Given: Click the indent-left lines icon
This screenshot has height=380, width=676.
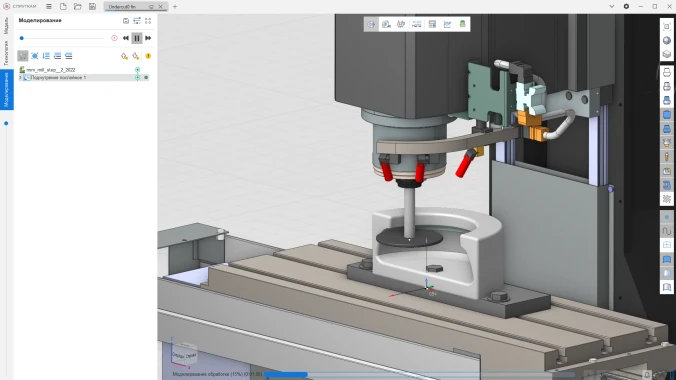Looking at the screenshot, I should click(57, 56).
